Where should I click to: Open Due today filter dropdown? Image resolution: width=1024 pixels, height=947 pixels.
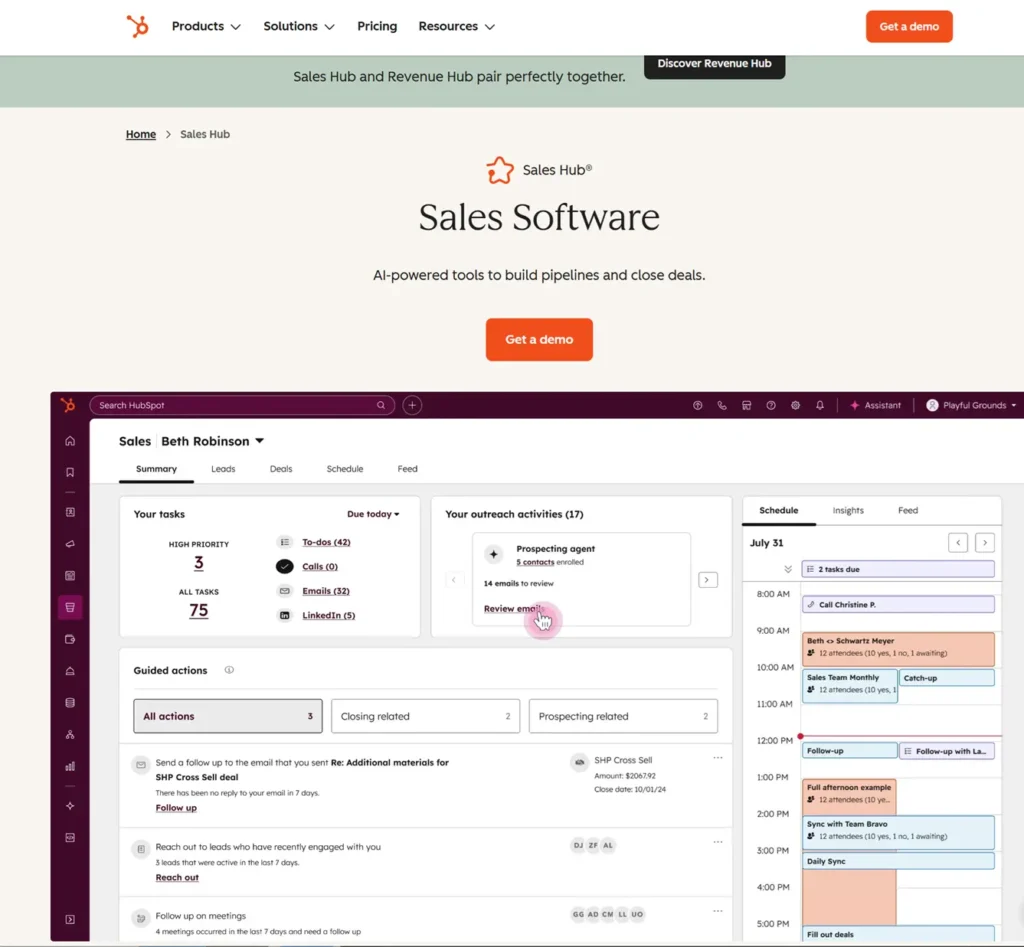[x=373, y=514]
